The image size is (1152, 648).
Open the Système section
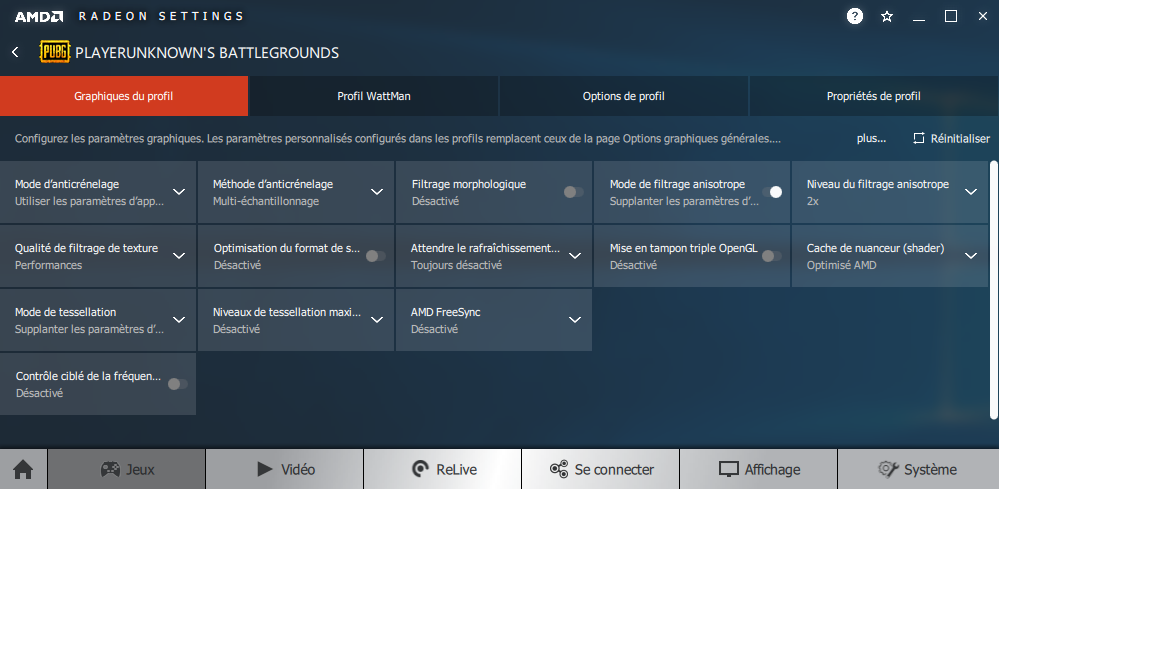[x=918, y=469]
